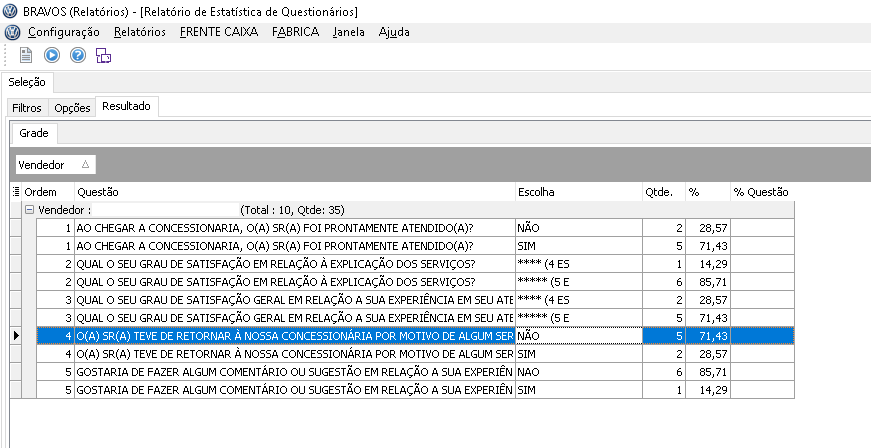Click the VW logo in the title bar
Viewport: 871px width, 448px height.
pyautogui.click(x=10, y=11)
